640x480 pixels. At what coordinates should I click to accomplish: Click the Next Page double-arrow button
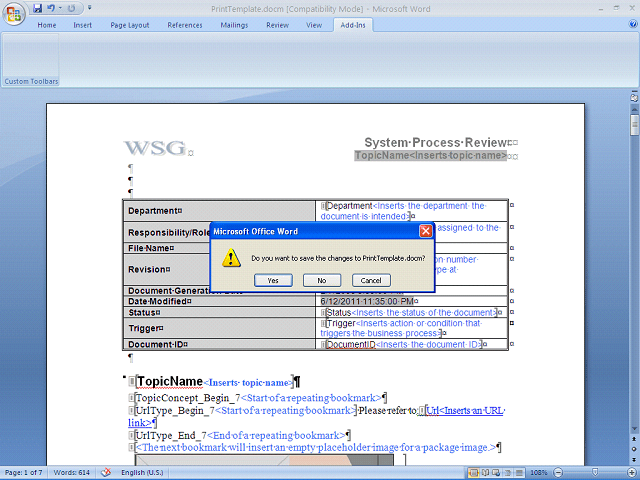point(634,460)
